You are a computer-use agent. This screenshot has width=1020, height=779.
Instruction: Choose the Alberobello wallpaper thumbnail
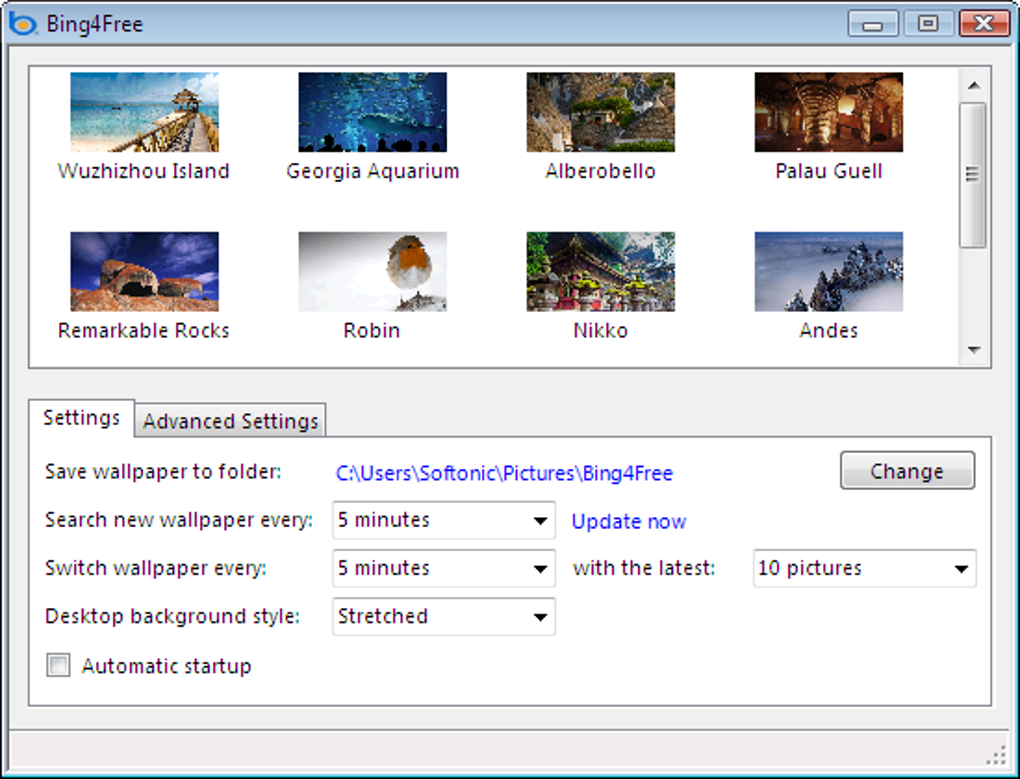(x=600, y=112)
